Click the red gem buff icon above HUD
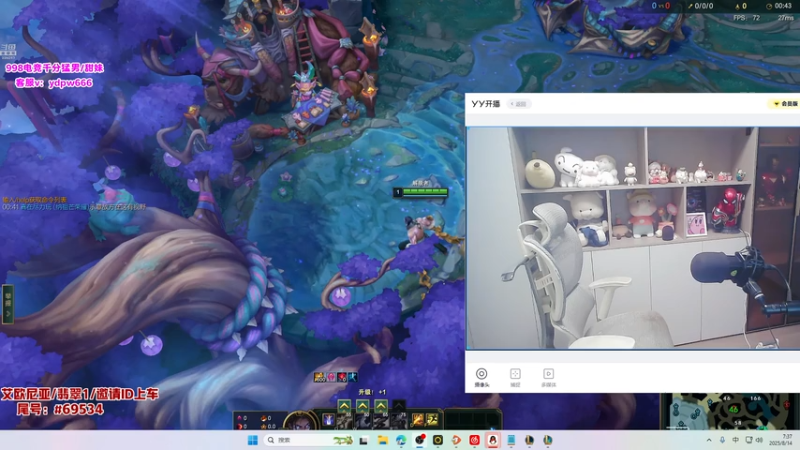The width and height of the screenshot is (800, 450). coord(342,377)
